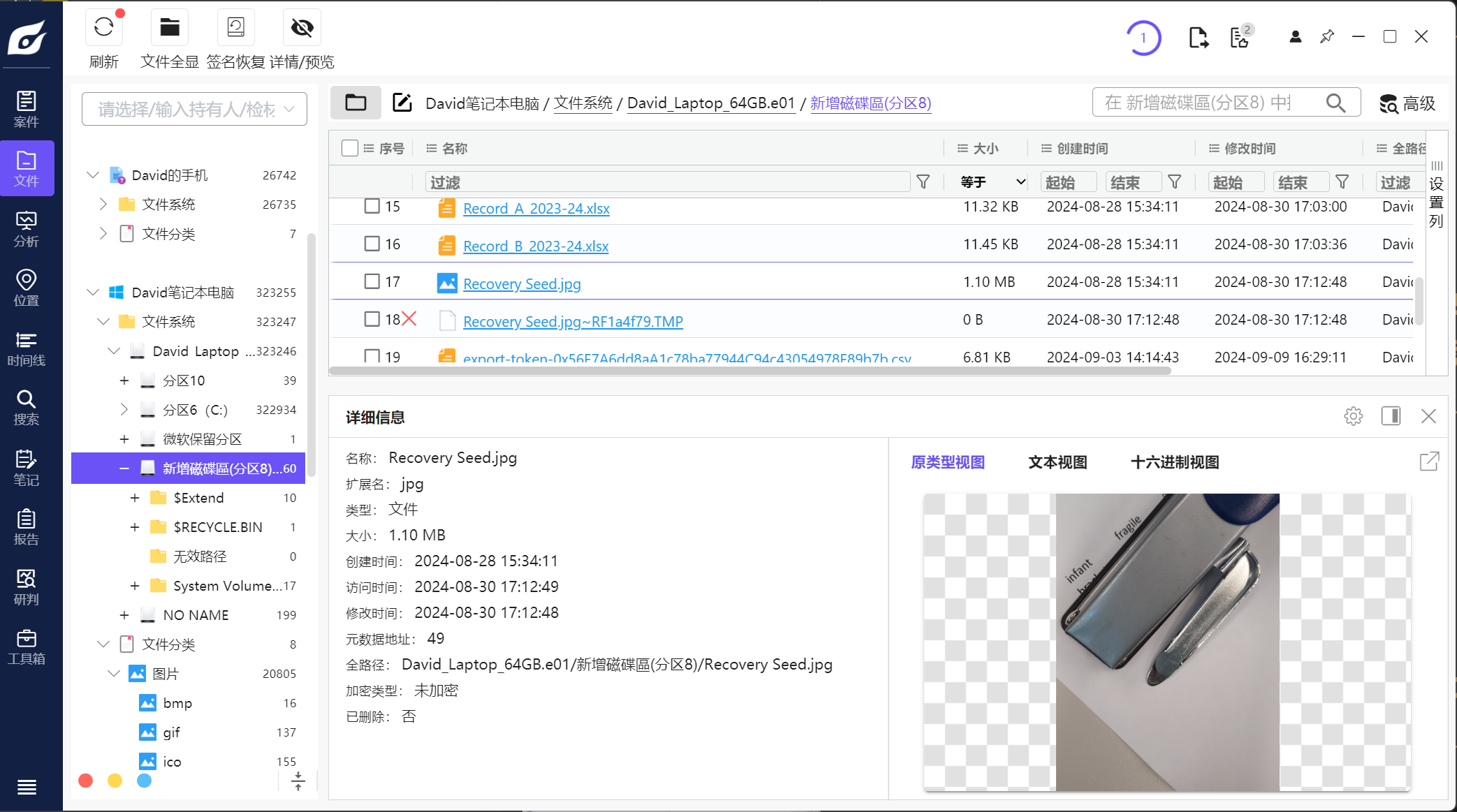This screenshot has width=1457, height=812.
Task: Click the pop-out preview icon
Action: 1429,462
